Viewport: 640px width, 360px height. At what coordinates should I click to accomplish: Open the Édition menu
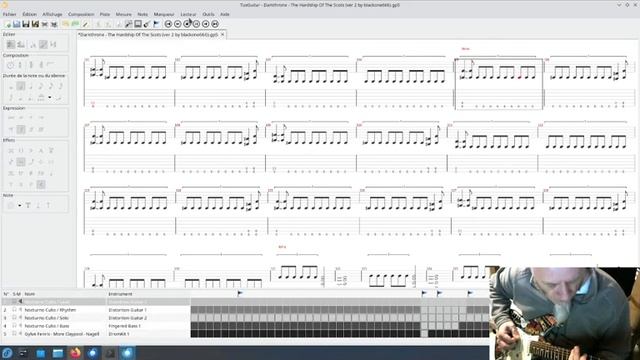[29, 14]
